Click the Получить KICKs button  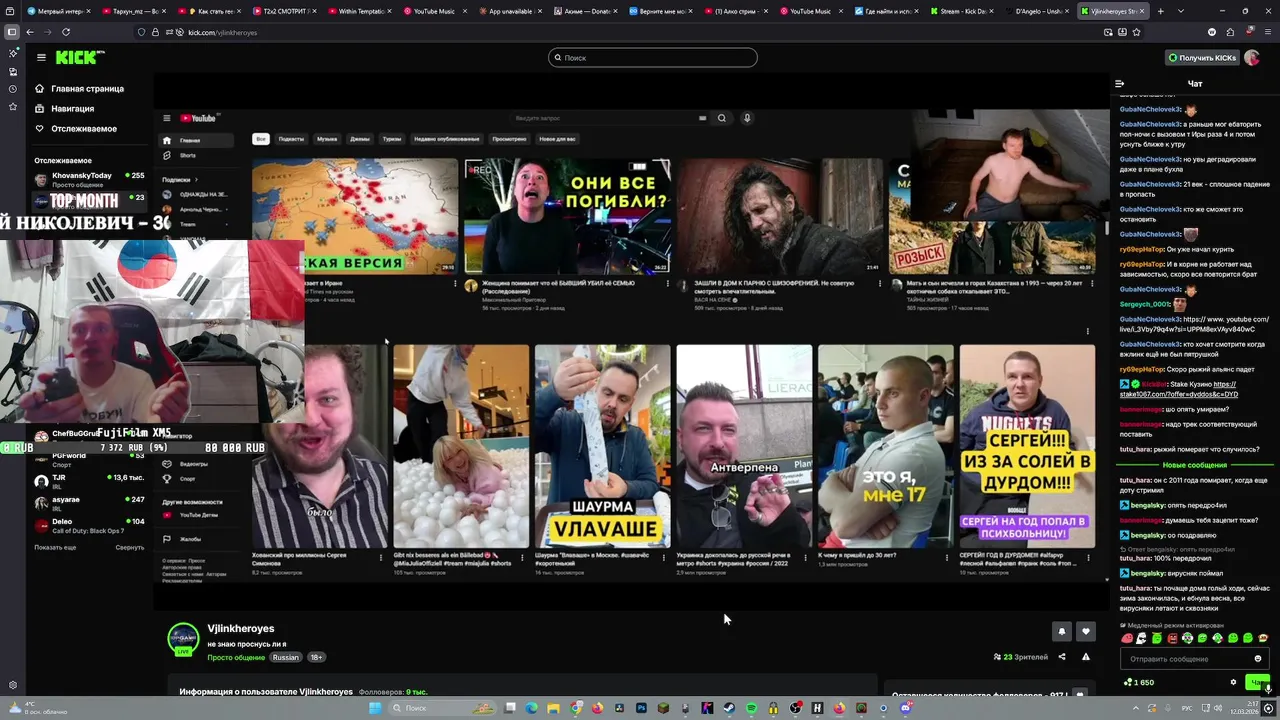[1202, 58]
